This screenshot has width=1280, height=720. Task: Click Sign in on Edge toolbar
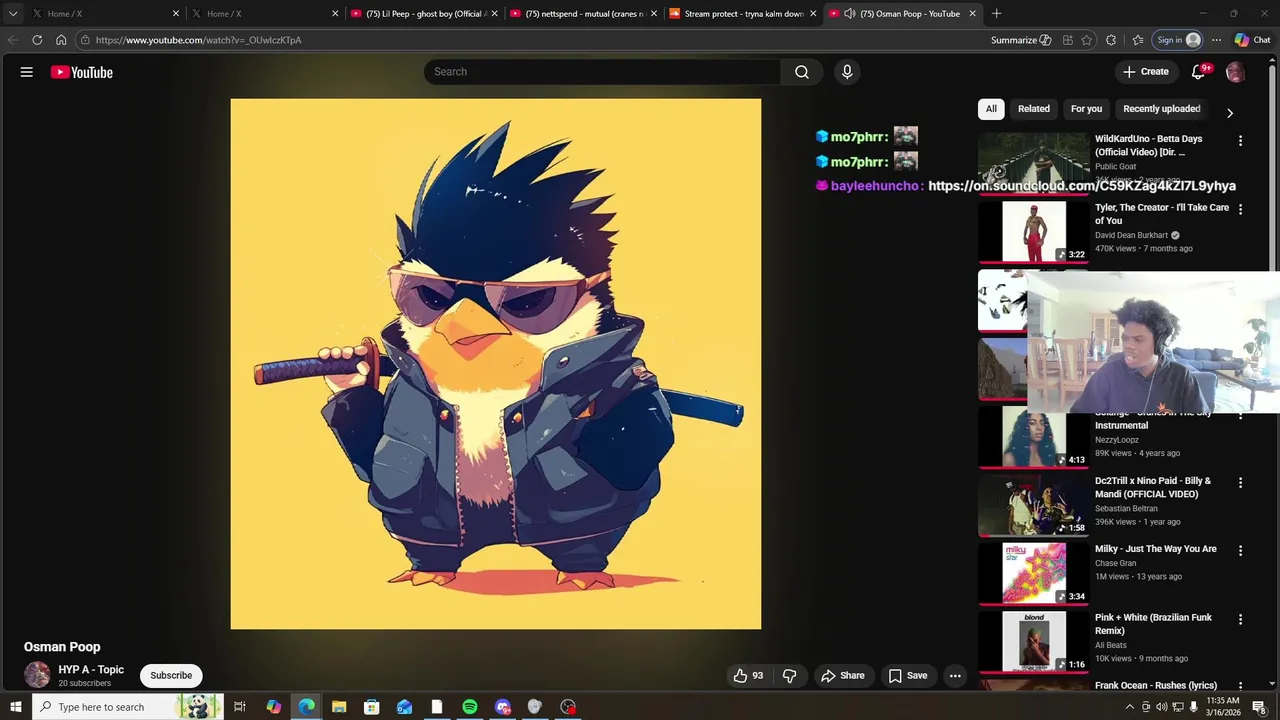pyautogui.click(x=1178, y=40)
